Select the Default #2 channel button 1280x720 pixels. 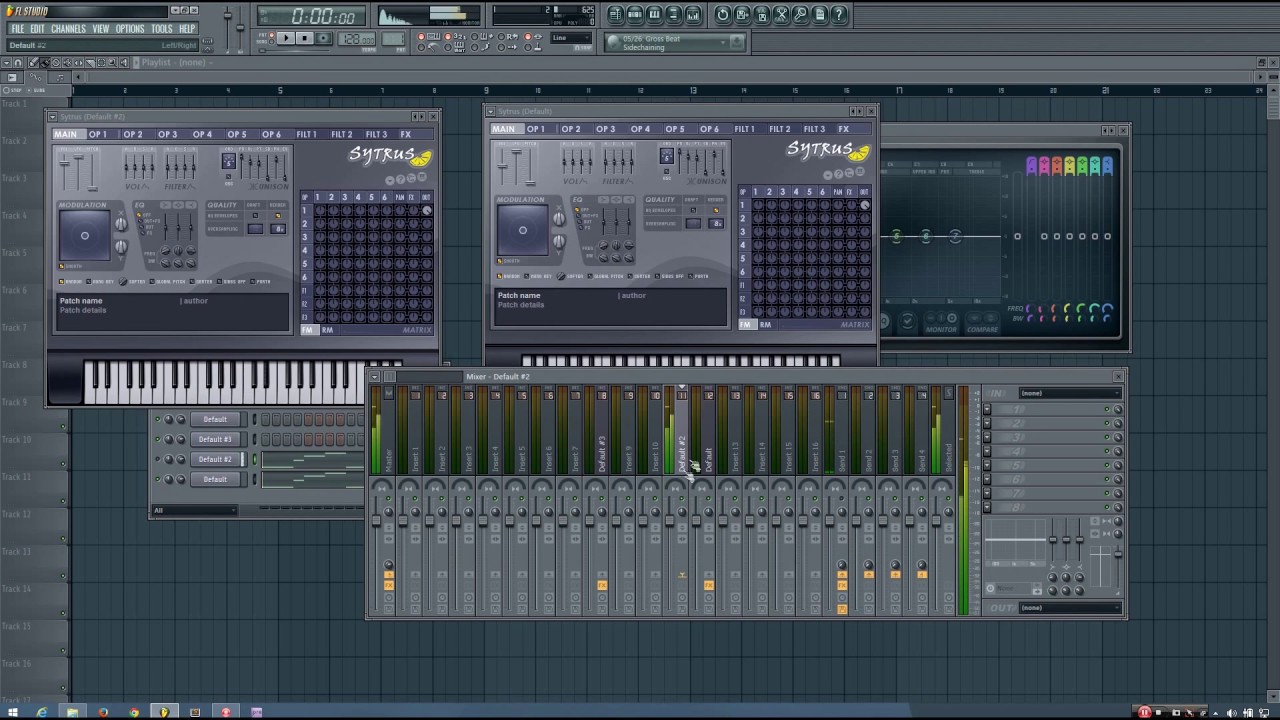click(215, 459)
